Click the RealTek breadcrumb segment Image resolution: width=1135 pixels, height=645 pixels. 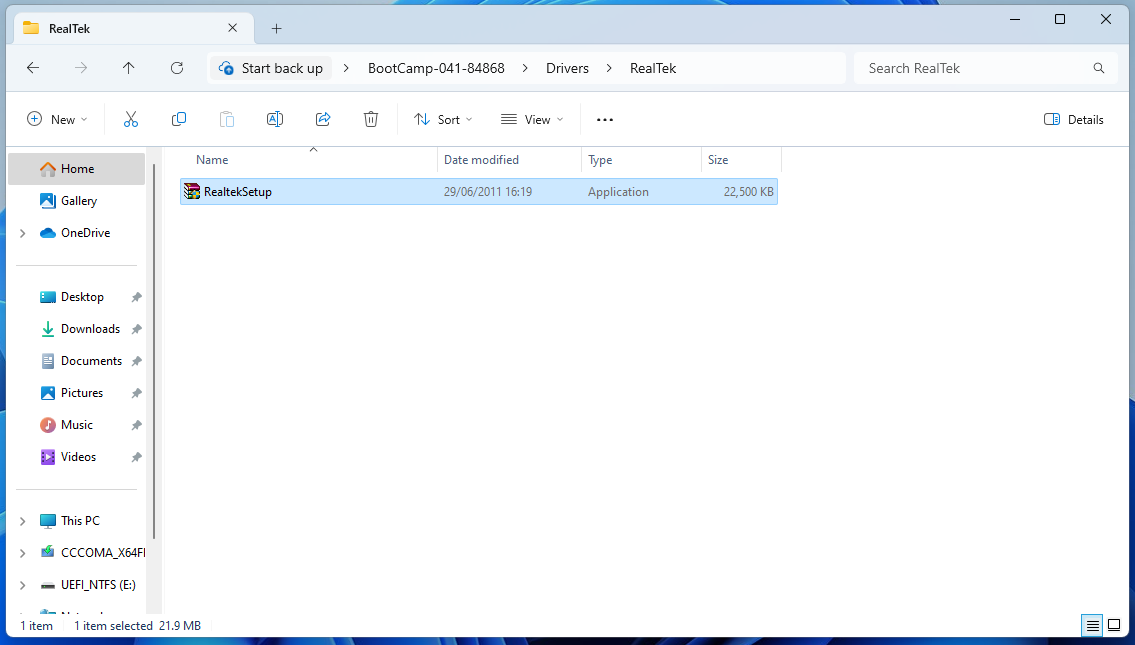653,68
